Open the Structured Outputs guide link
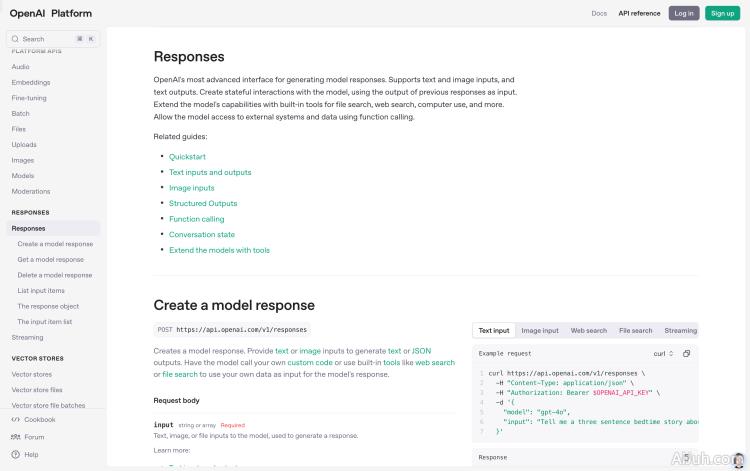Viewport: 750px width, 471px height. click(x=203, y=203)
